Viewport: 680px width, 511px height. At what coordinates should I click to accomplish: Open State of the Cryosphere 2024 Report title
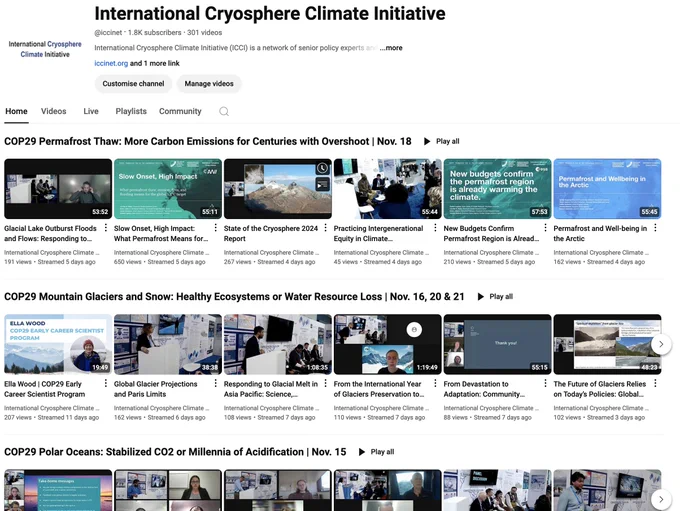[x=271, y=233]
